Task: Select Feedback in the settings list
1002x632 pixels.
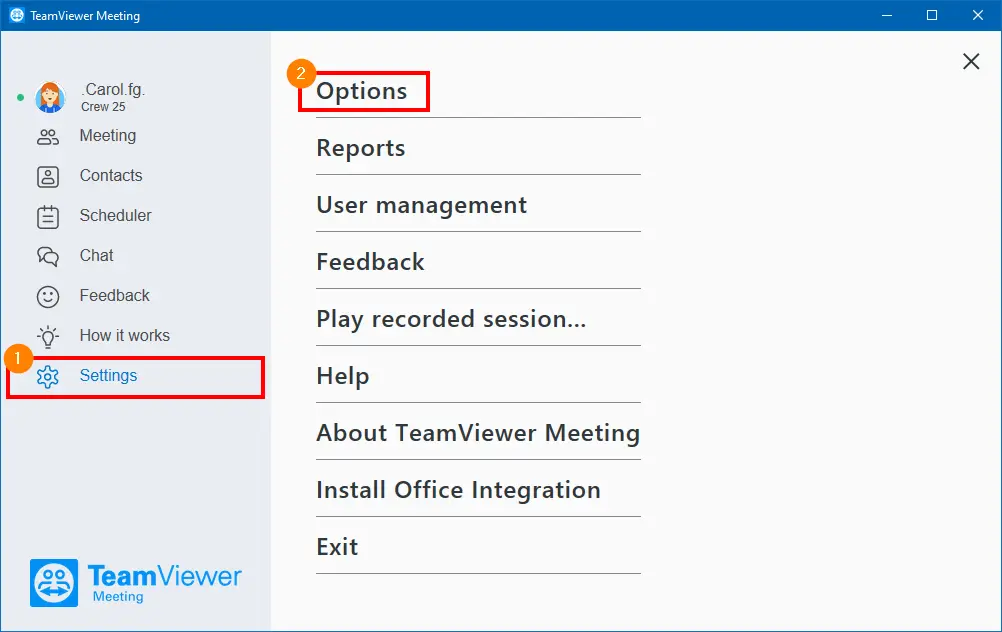Action: 371,262
